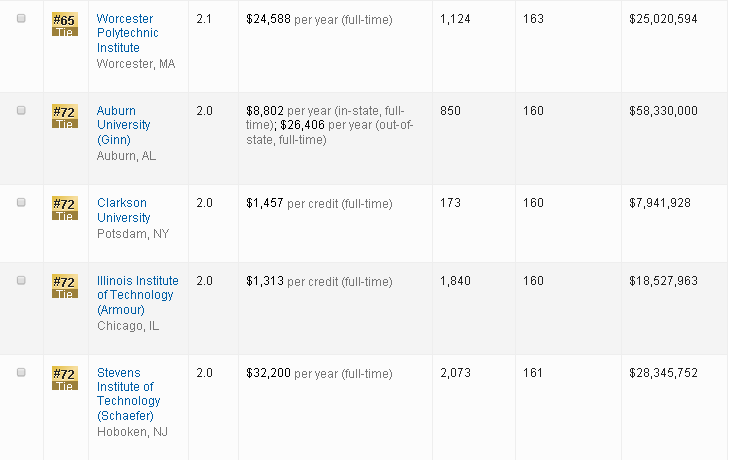Select the Clarkson University row checkbox
731x460 pixels.
(x=21, y=203)
